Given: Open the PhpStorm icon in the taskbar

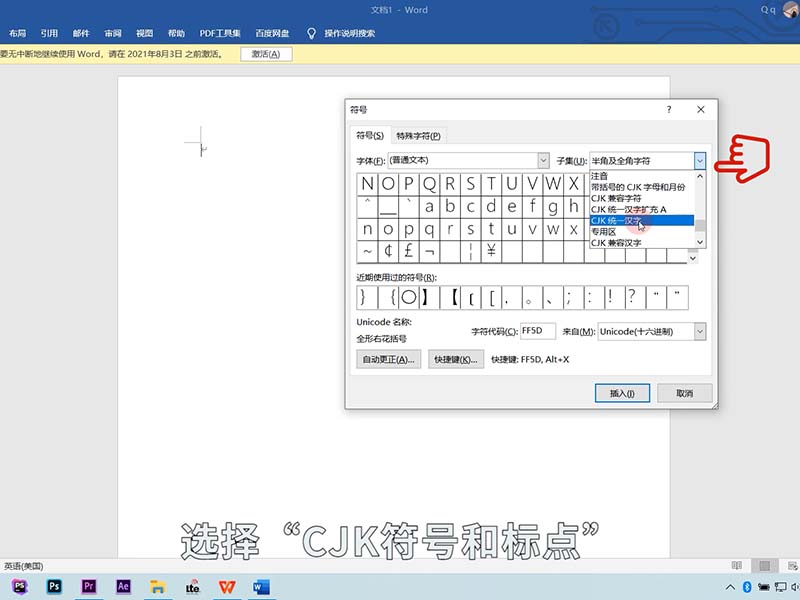Looking at the screenshot, I should [20, 587].
